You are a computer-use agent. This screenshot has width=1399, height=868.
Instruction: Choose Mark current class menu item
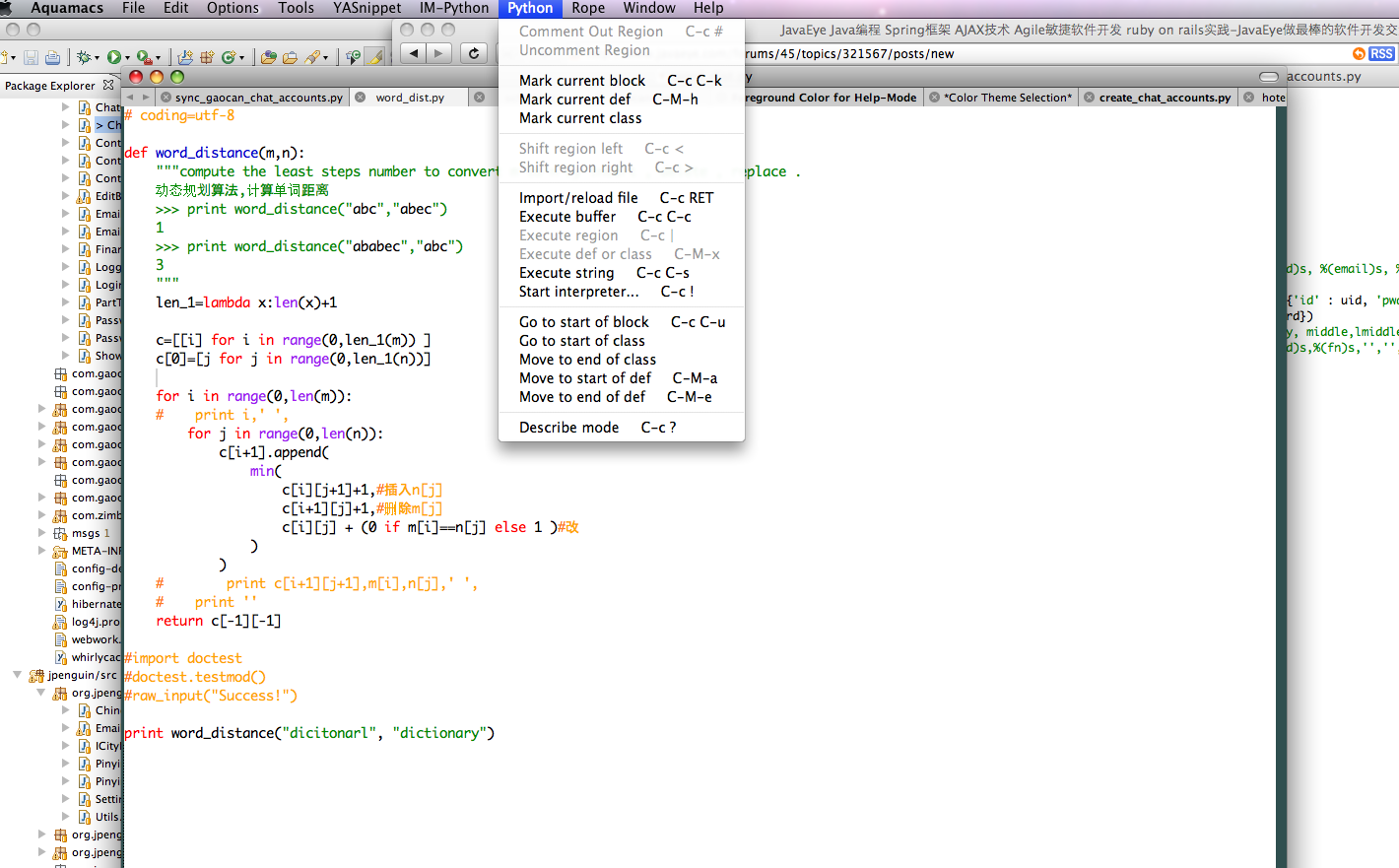tap(622, 118)
